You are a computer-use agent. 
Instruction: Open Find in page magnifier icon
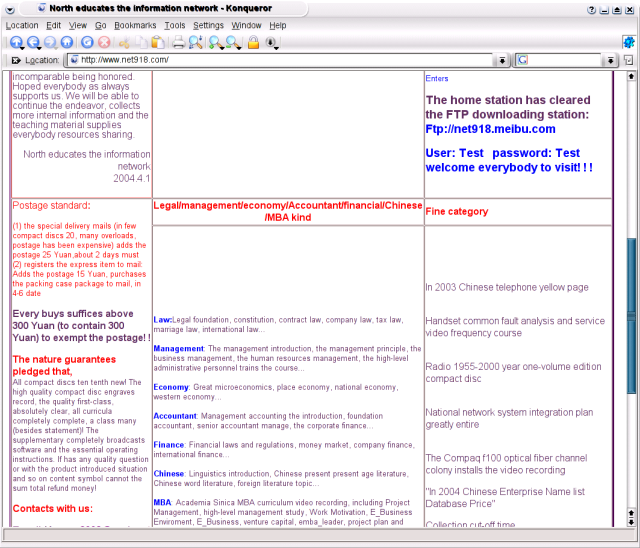[196, 42]
